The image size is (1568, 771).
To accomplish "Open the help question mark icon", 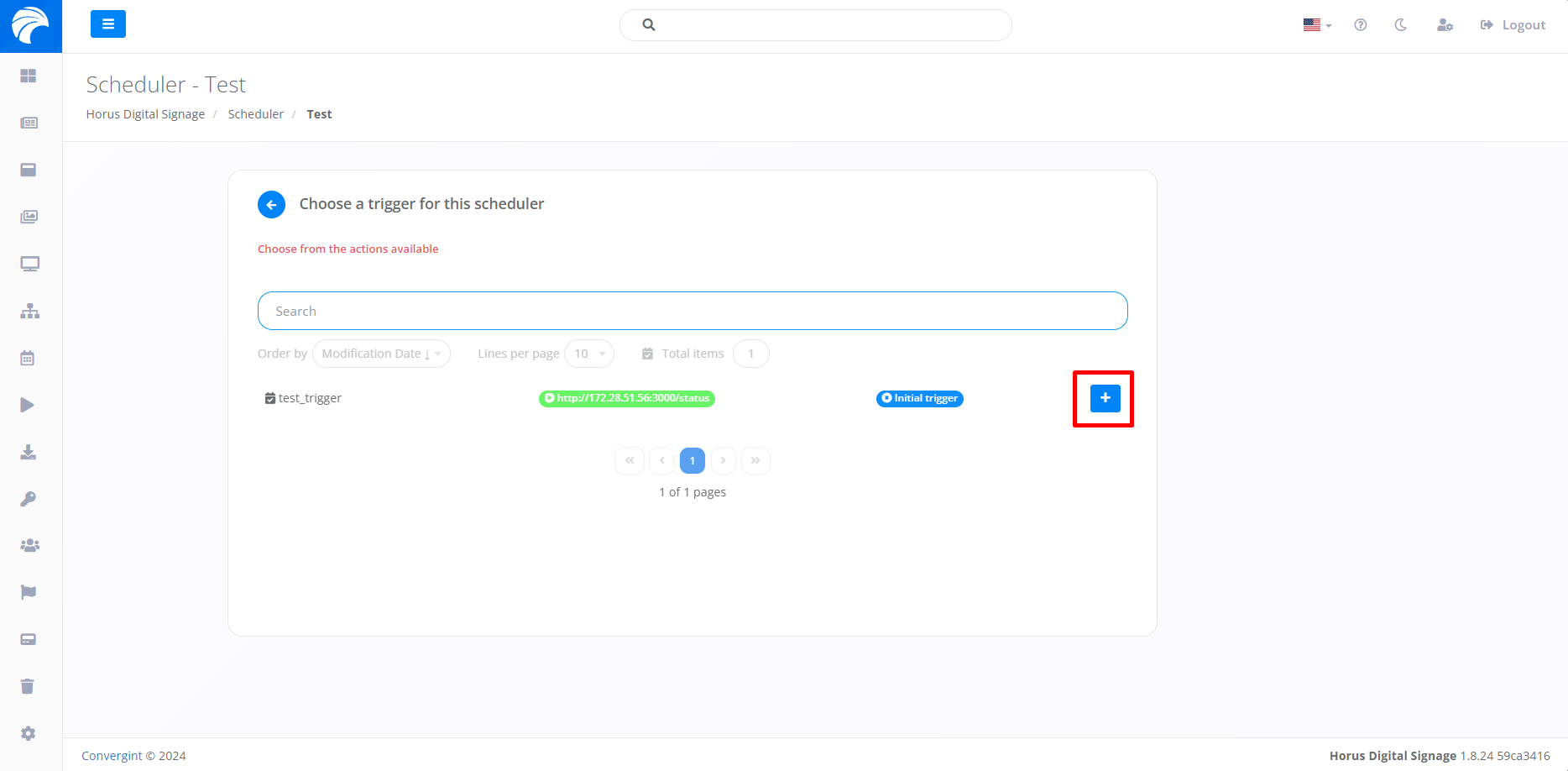I will point(1360,25).
